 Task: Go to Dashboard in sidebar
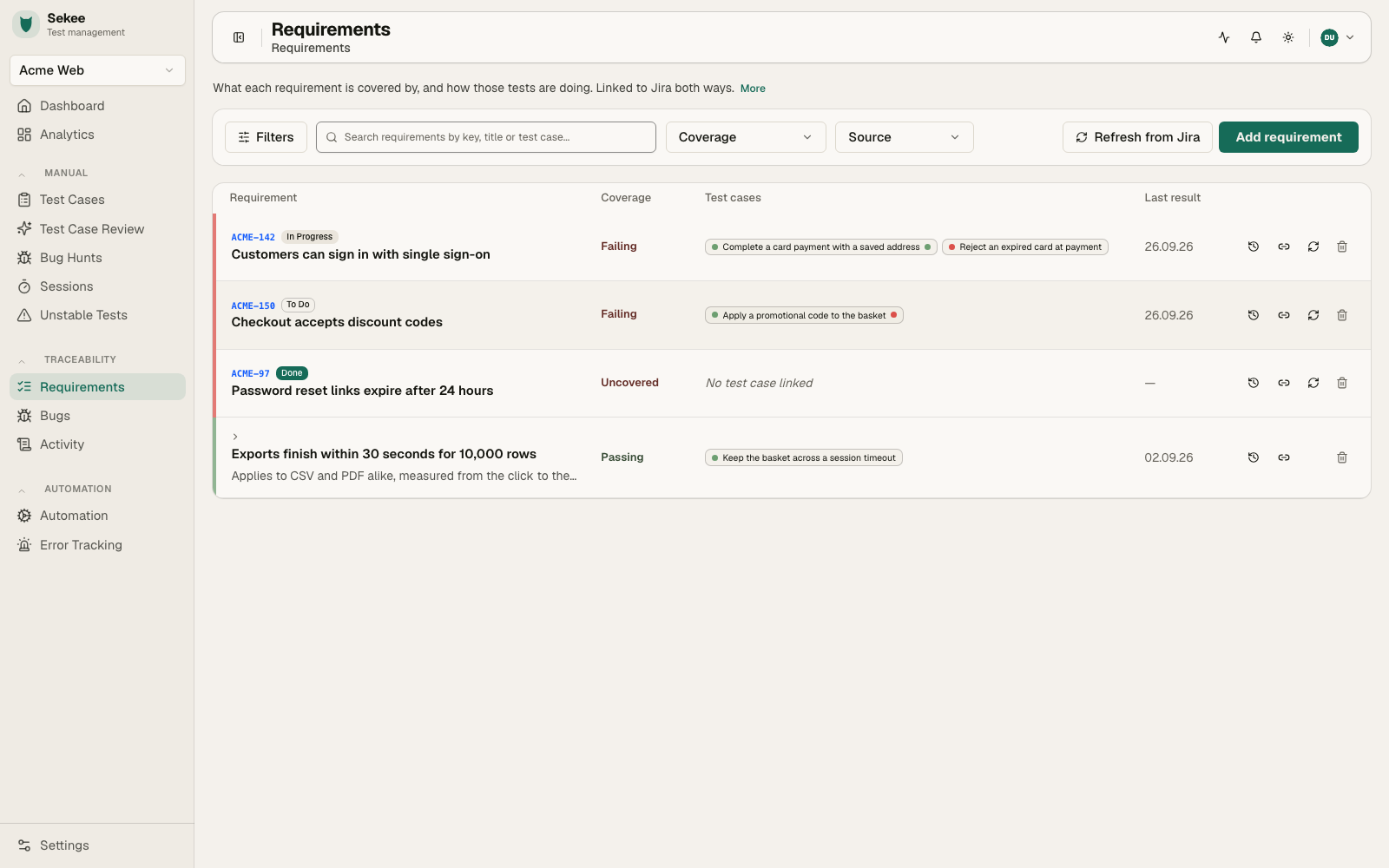(97, 106)
